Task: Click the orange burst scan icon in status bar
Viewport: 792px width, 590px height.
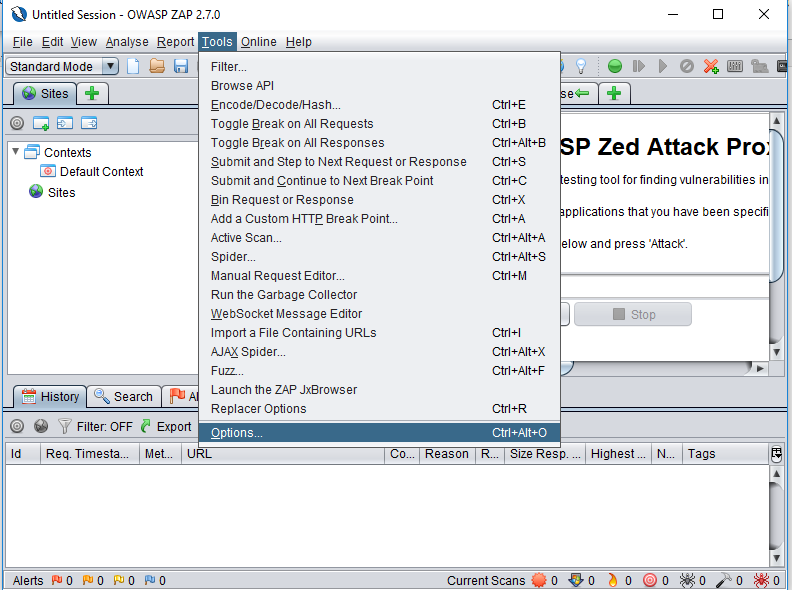Action: 539,580
